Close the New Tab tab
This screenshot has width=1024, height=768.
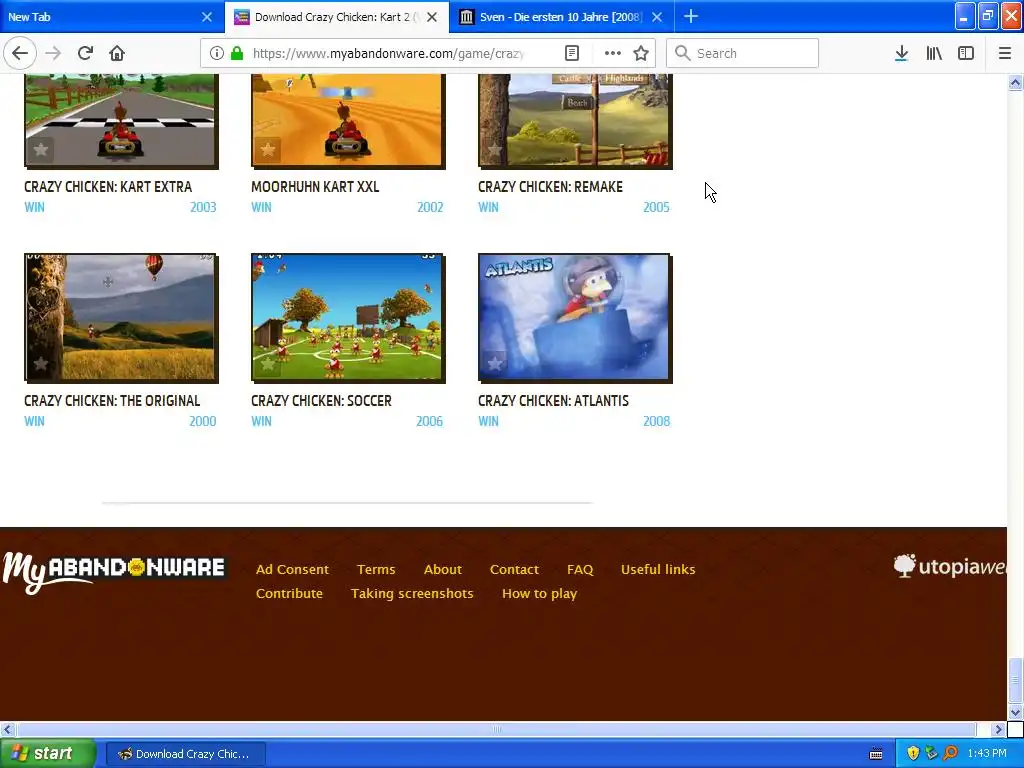pyautogui.click(x=207, y=17)
